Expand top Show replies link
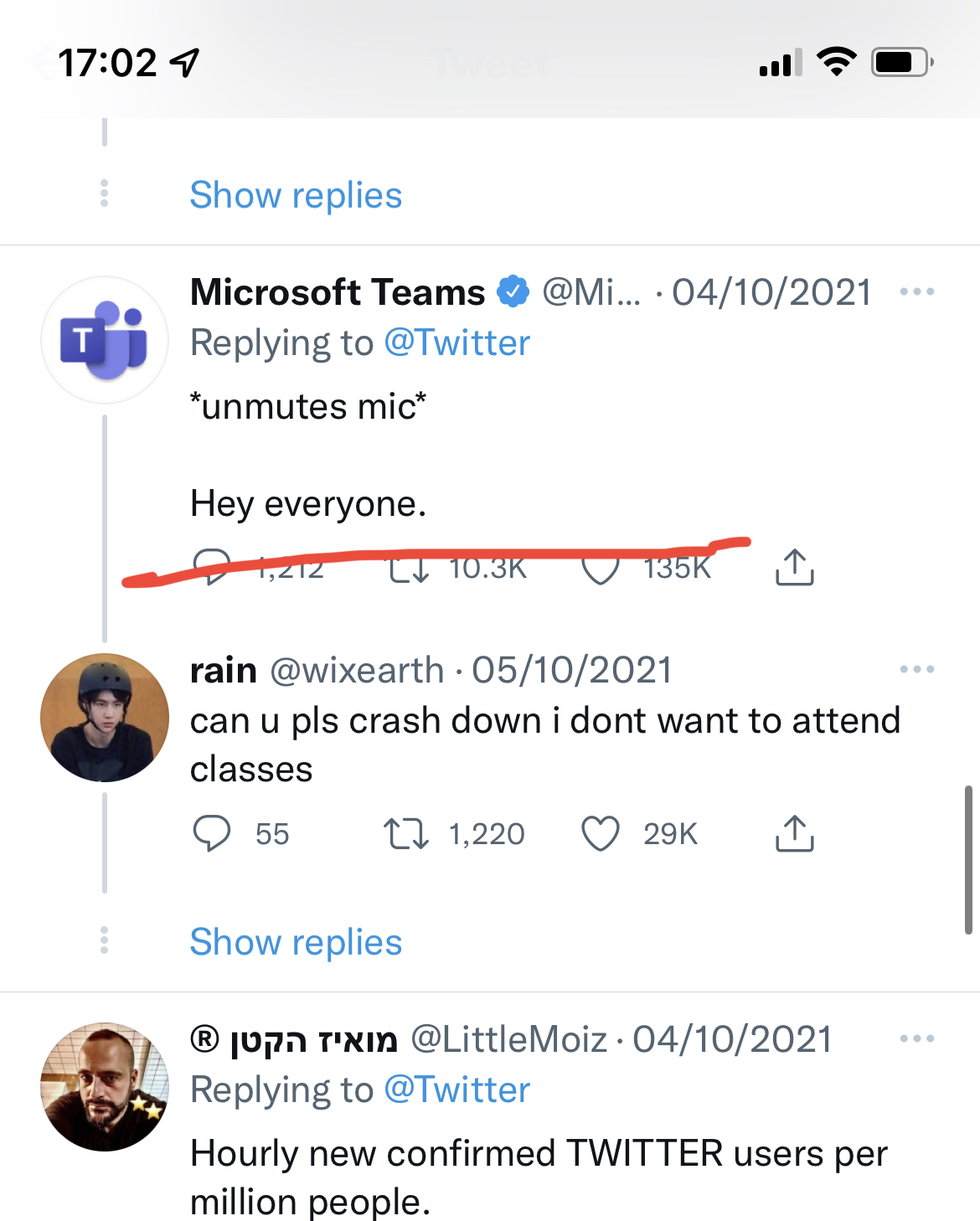This screenshot has width=980, height=1221. click(296, 194)
